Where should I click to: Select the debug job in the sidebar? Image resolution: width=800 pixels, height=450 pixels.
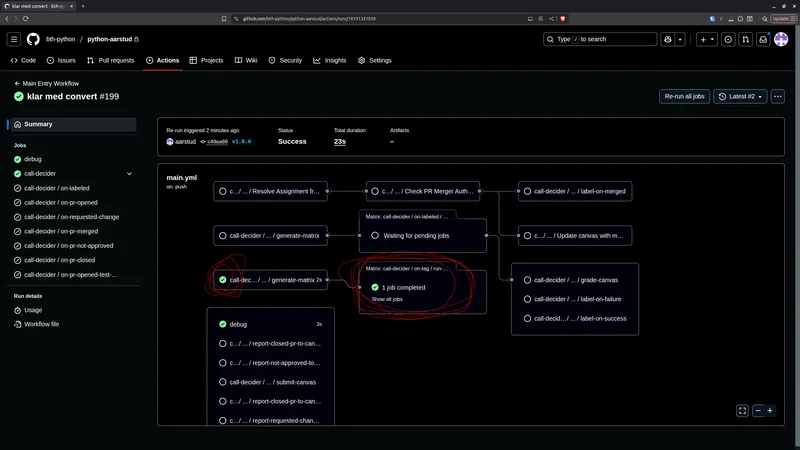(x=32, y=159)
